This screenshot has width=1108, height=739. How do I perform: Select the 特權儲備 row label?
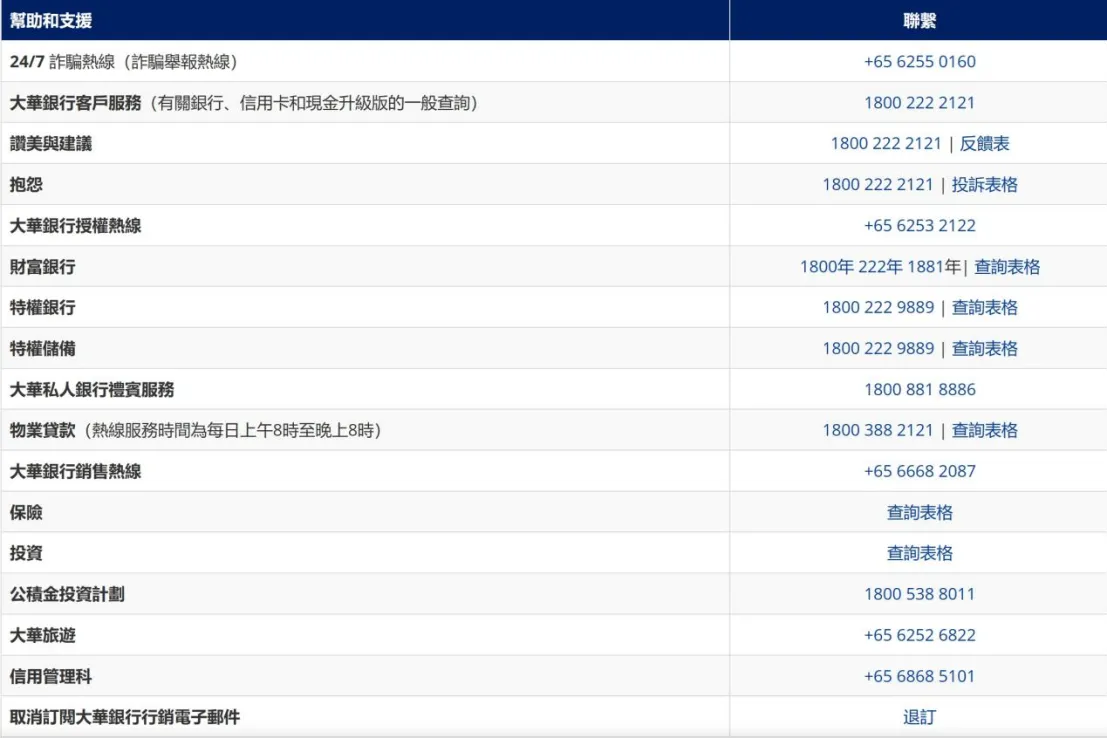tap(42, 348)
